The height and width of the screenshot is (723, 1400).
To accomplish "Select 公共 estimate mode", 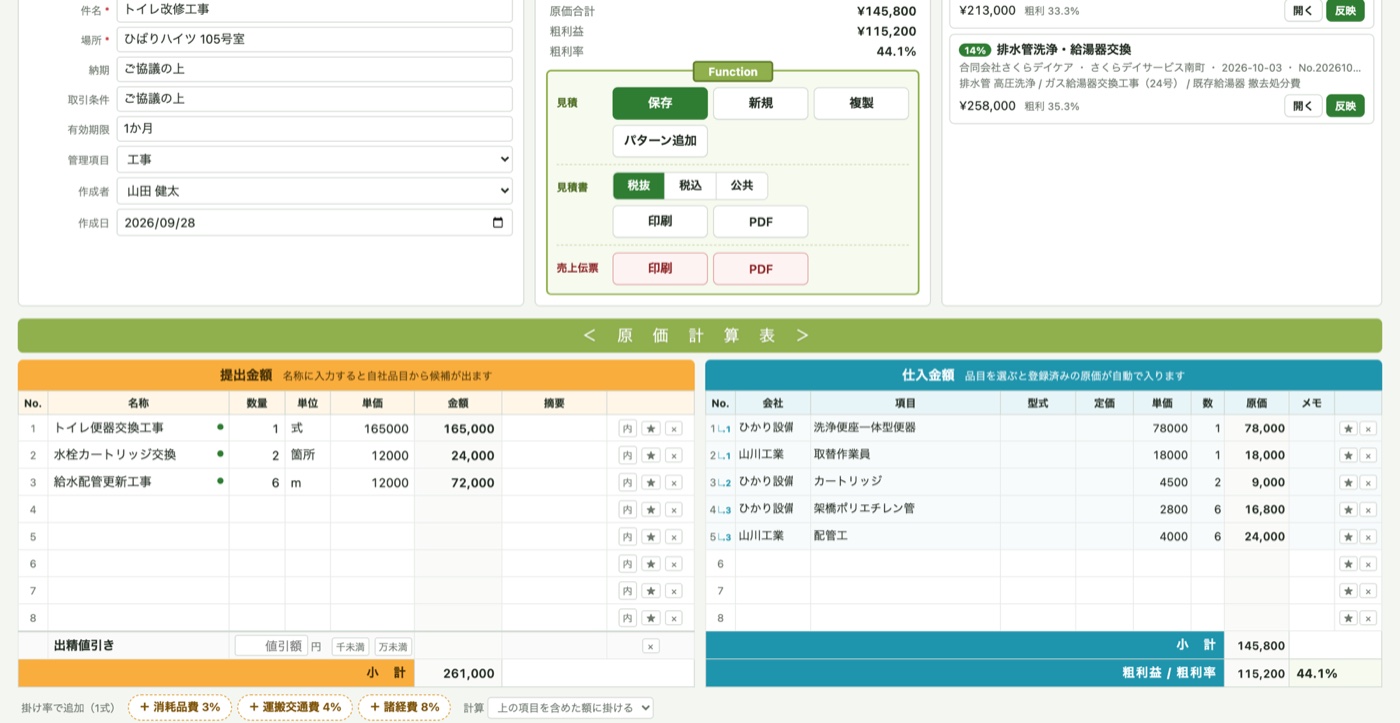I will pyautogui.click(x=742, y=186).
